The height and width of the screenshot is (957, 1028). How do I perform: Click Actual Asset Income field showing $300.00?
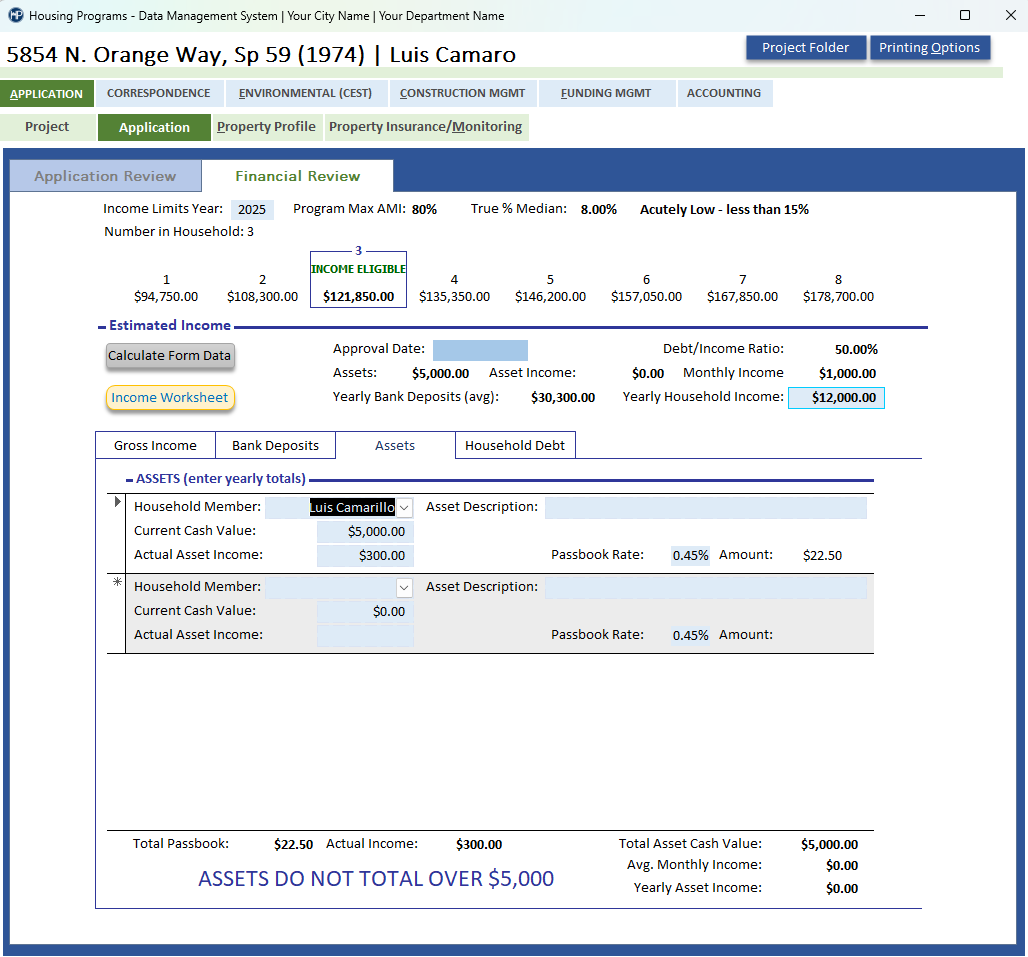coord(365,555)
